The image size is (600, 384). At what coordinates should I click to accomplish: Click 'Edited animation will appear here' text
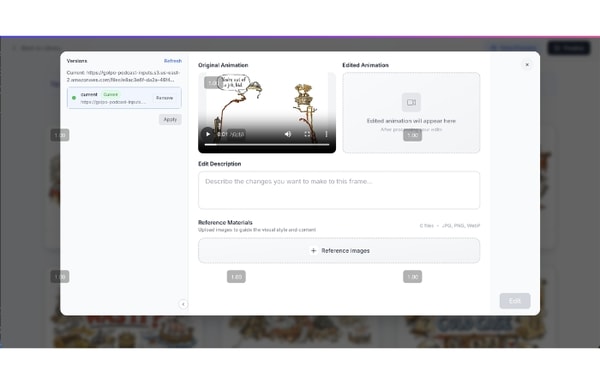(411, 121)
